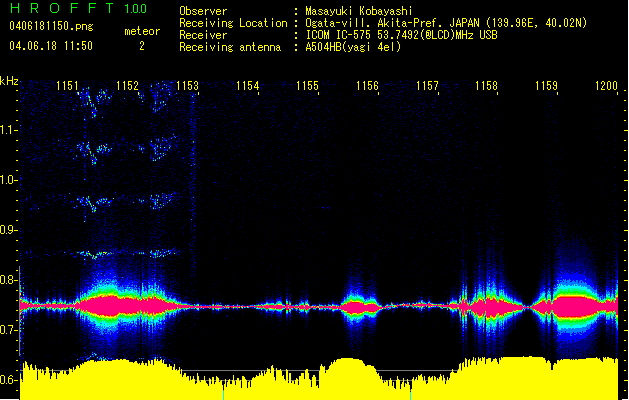Click the 1151 time marker
The height and width of the screenshot is (400, 629).
(x=67, y=85)
